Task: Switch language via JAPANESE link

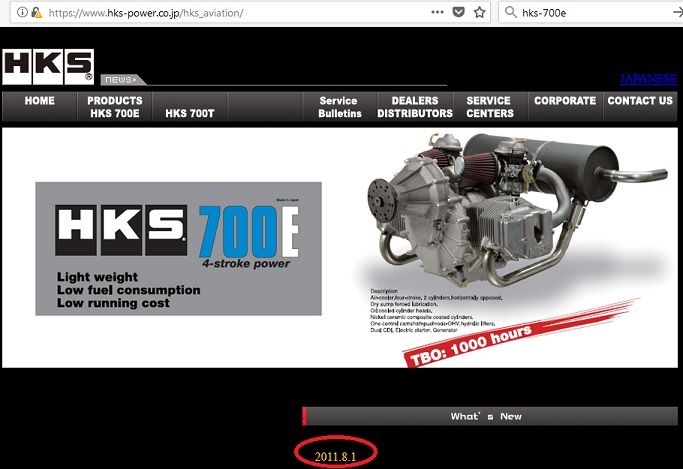Action: tap(650, 78)
